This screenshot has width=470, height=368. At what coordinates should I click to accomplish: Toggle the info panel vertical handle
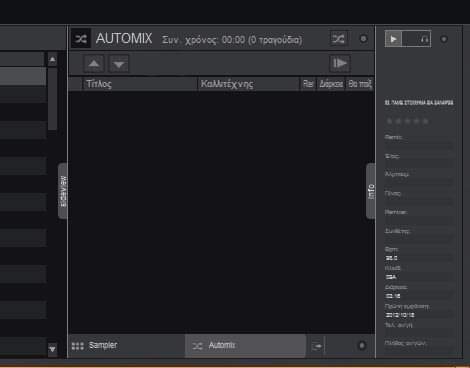coord(371,191)
